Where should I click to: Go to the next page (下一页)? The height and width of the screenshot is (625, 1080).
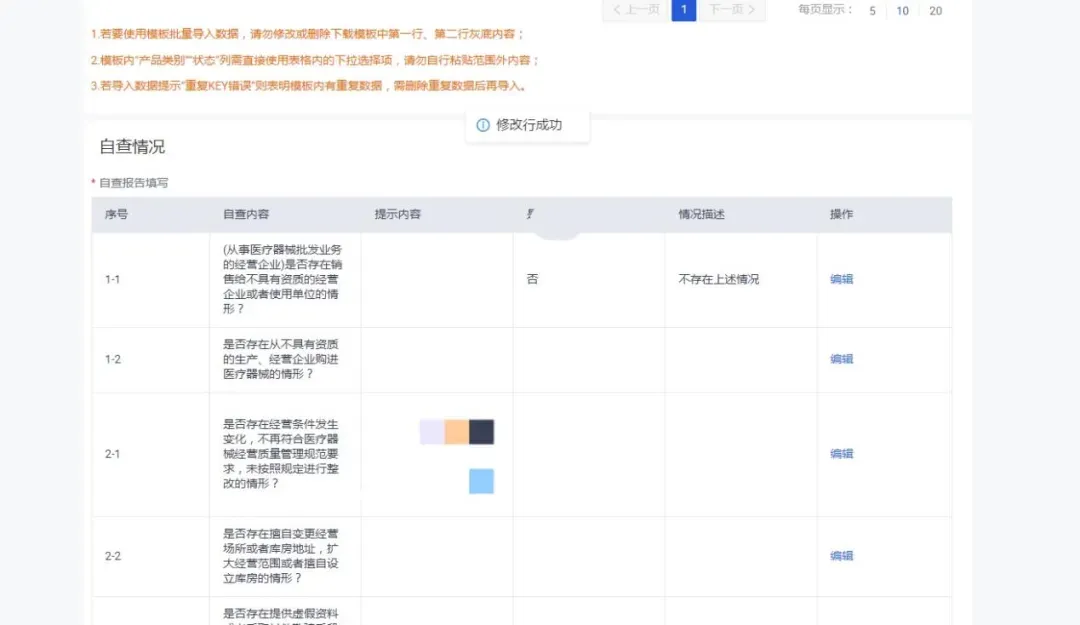pos(731,10)
